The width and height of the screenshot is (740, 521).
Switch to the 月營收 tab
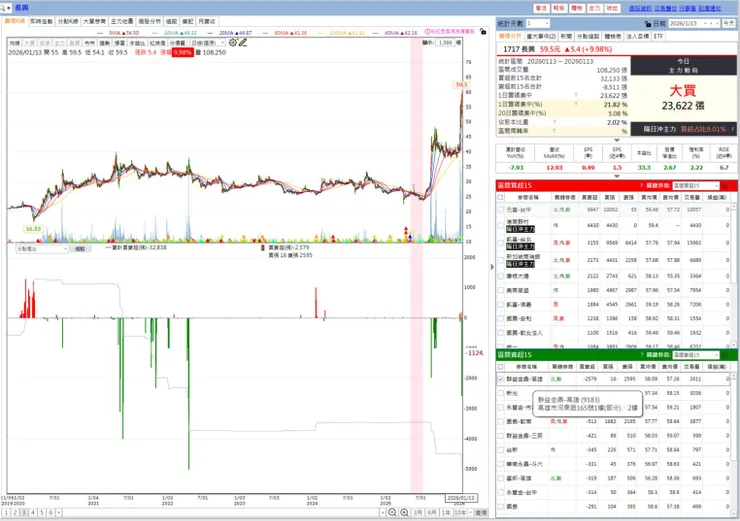(207, 21)
